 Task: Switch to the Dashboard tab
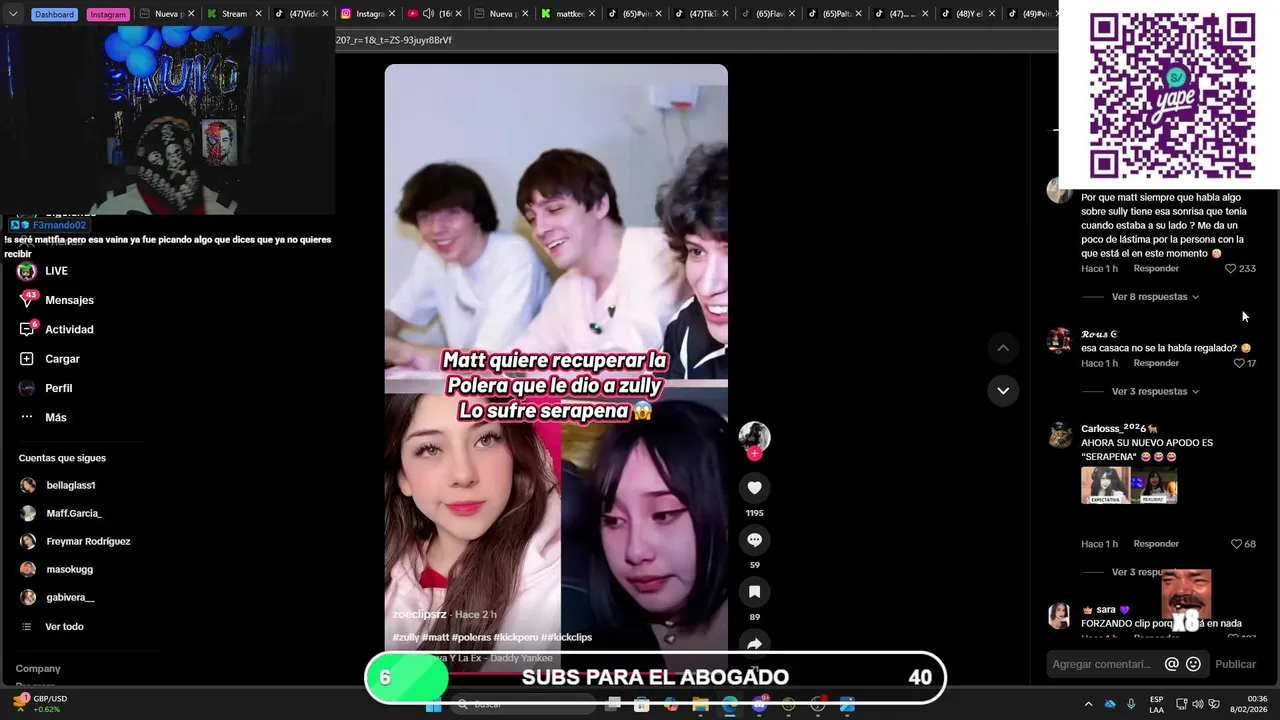(54, 14)
